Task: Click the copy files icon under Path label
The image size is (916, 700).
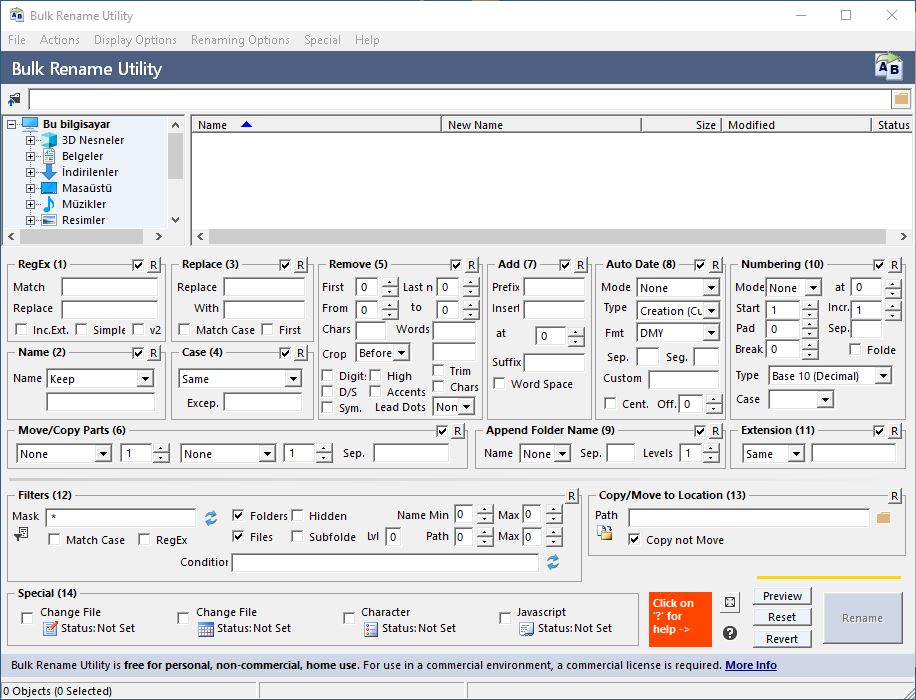Action: click(x=605, y=532)
